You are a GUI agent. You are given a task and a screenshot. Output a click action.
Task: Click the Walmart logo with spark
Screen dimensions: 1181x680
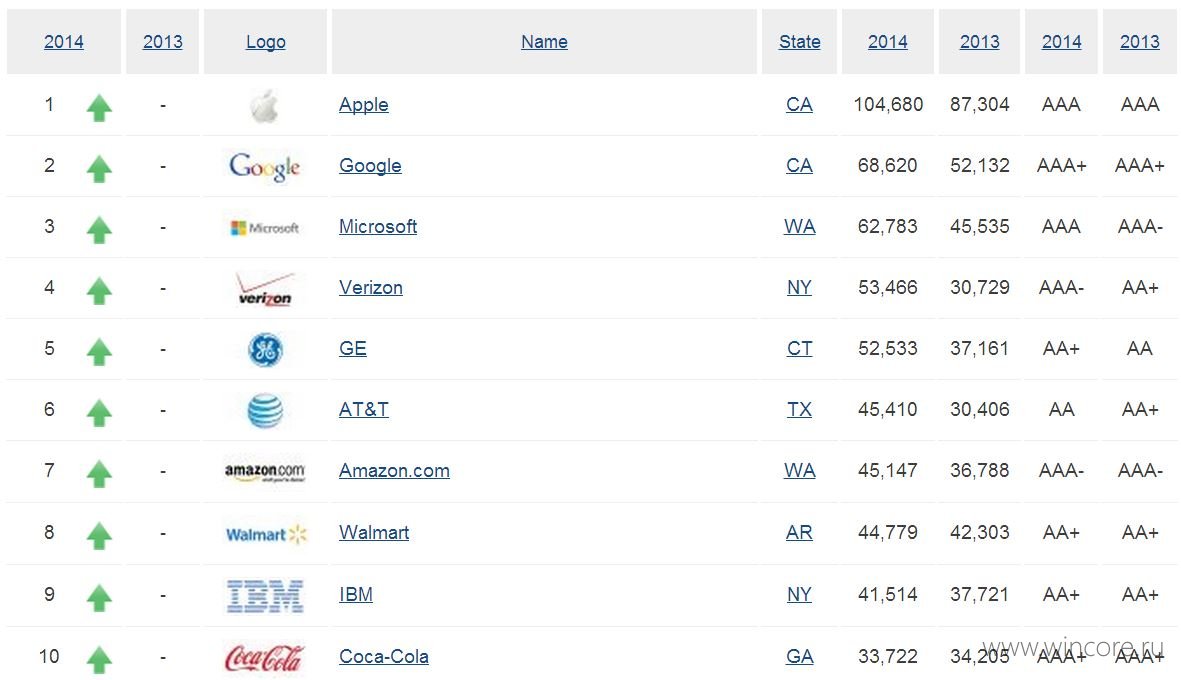coord(266,534)
